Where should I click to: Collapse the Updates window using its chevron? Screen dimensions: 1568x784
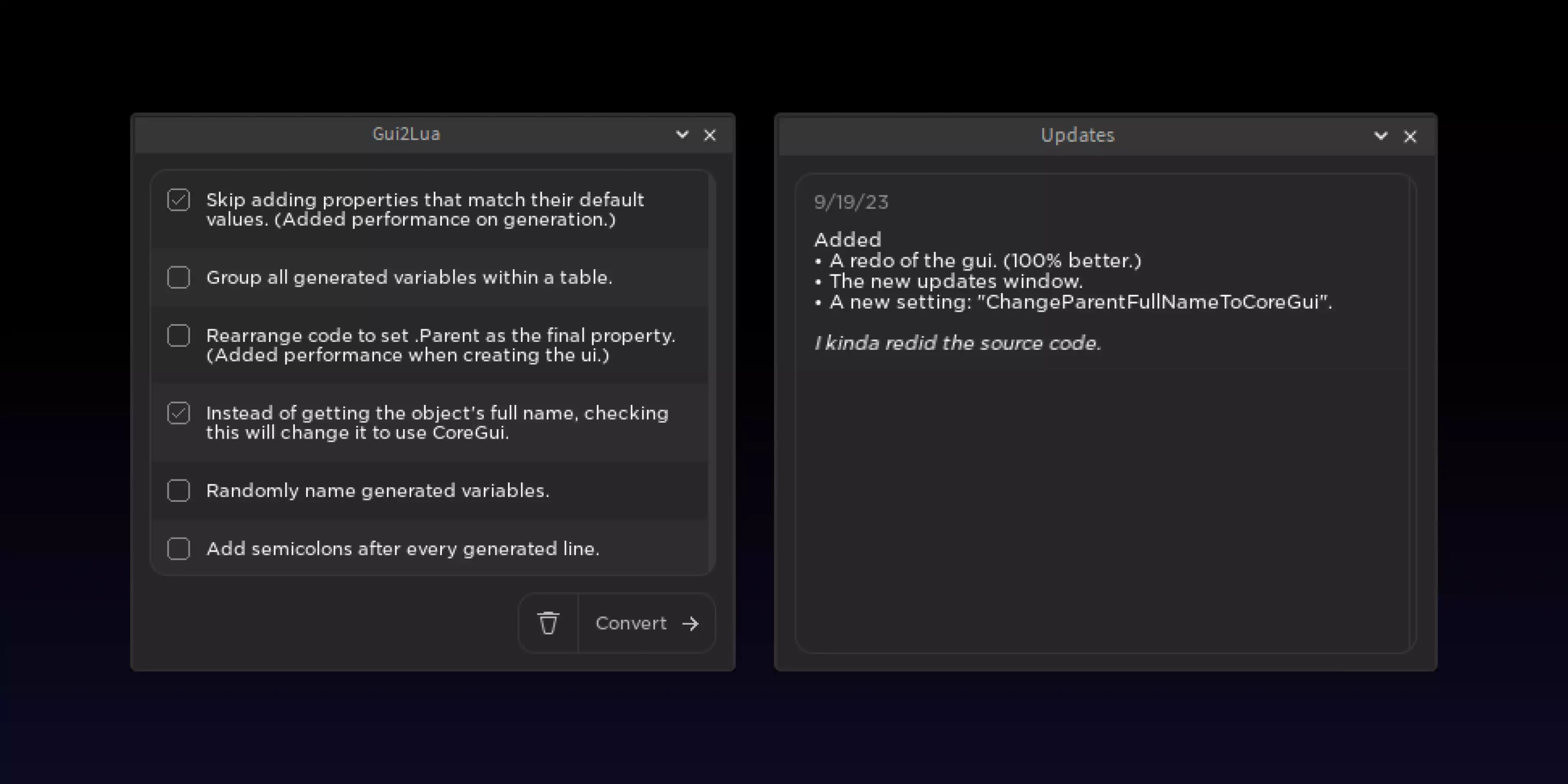[1380, 136]
